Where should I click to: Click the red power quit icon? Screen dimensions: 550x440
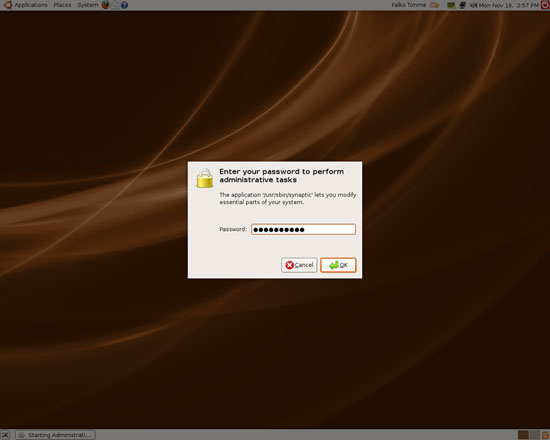(545, 5)
